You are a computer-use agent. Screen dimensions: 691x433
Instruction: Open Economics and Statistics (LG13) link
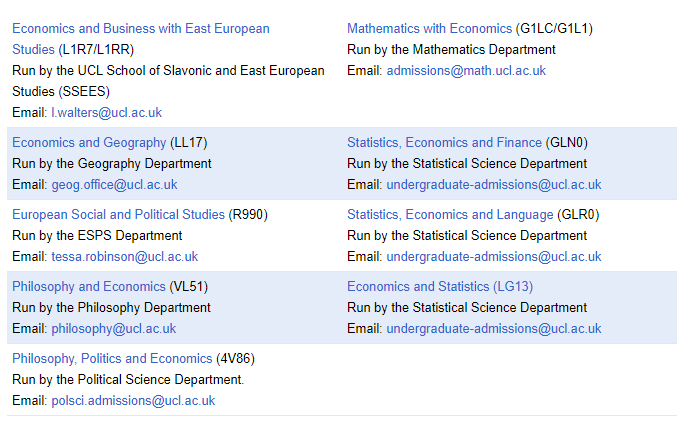coord(440,287)
